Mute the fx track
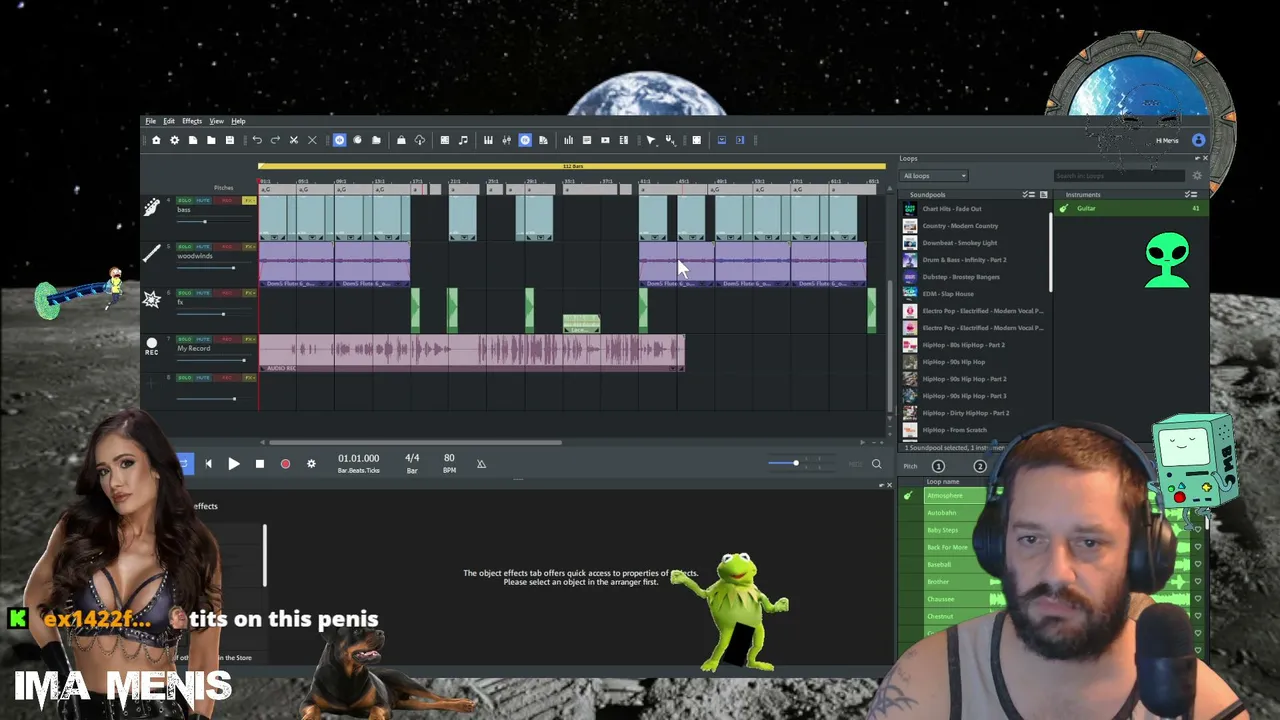 point(202,293)
